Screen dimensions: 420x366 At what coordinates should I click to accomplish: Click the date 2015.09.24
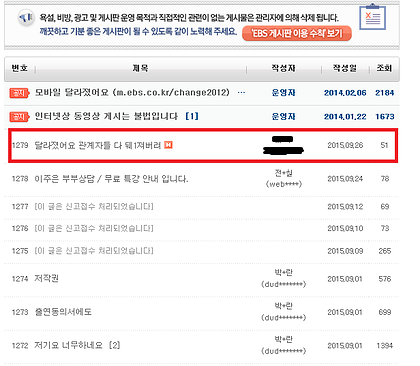345,179
